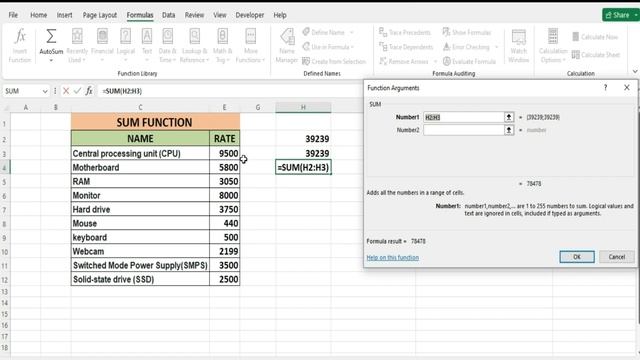Collapse dialog via Number2 range selector
Viewport: 640px width, 360px height.
509,130
